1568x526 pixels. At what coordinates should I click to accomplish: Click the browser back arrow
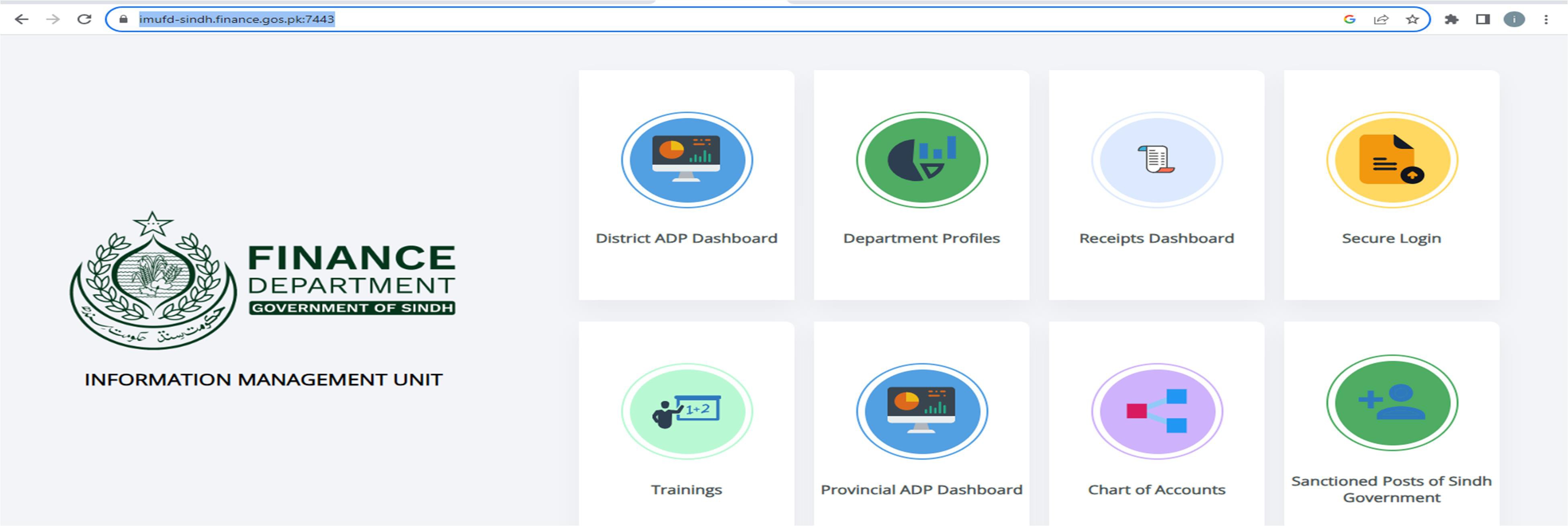pos(21,19)
